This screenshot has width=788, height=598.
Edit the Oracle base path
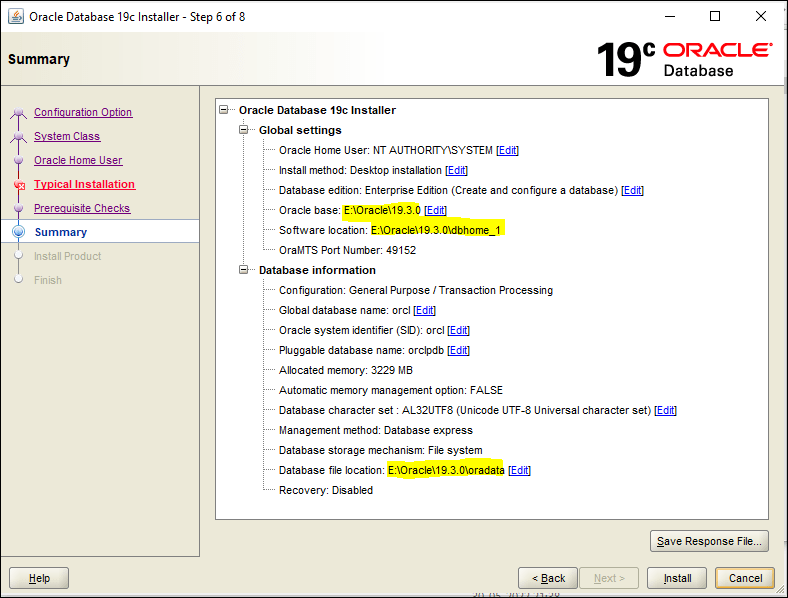tap(435, 211)
